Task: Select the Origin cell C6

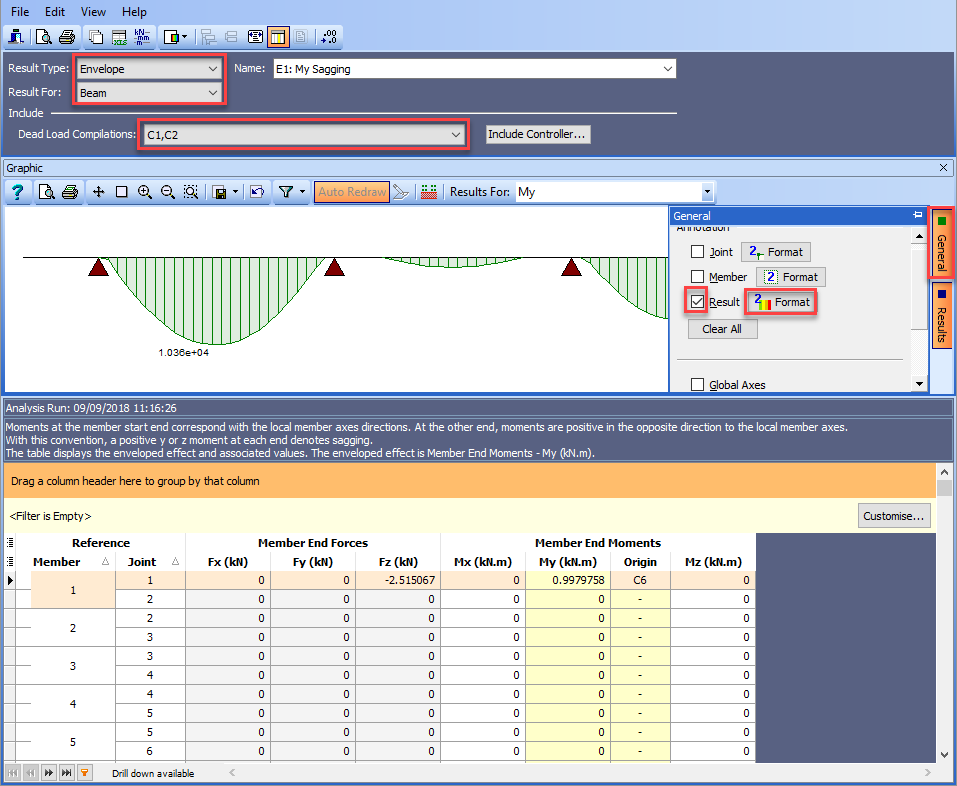Action: click(640, 580)
